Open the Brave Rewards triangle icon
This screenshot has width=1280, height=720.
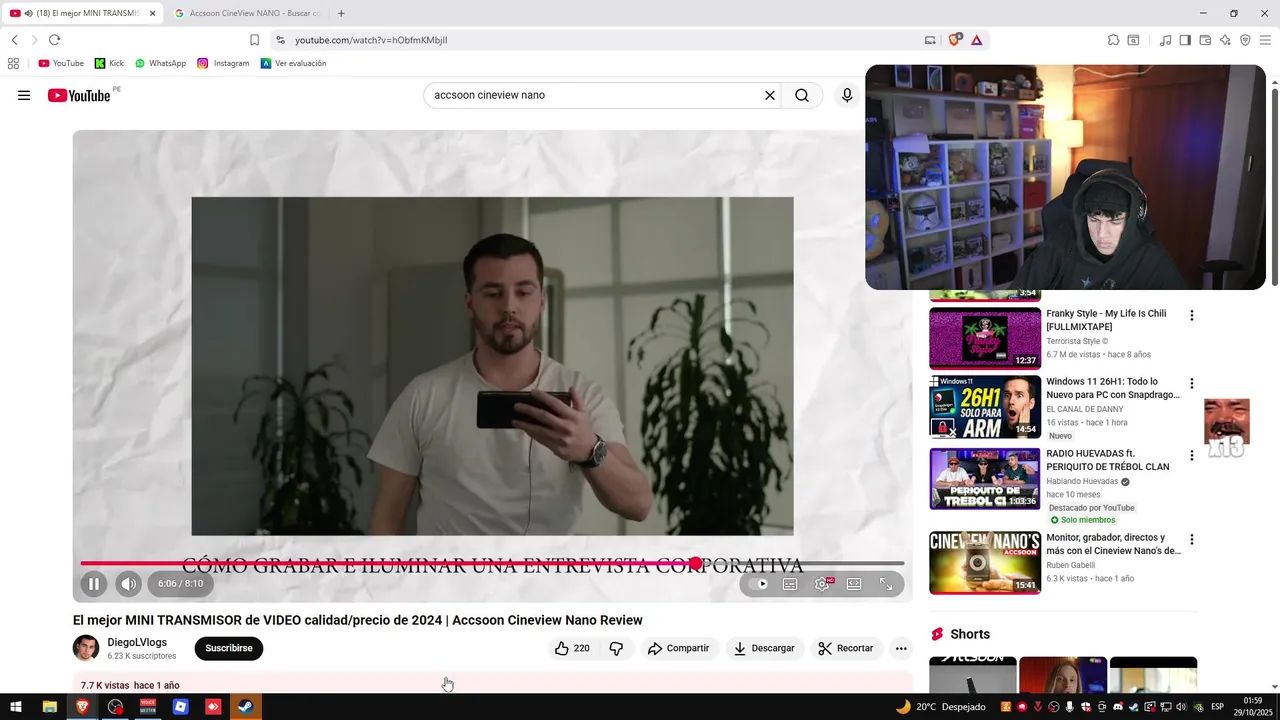pyautogui.click(x=976, y=40)
